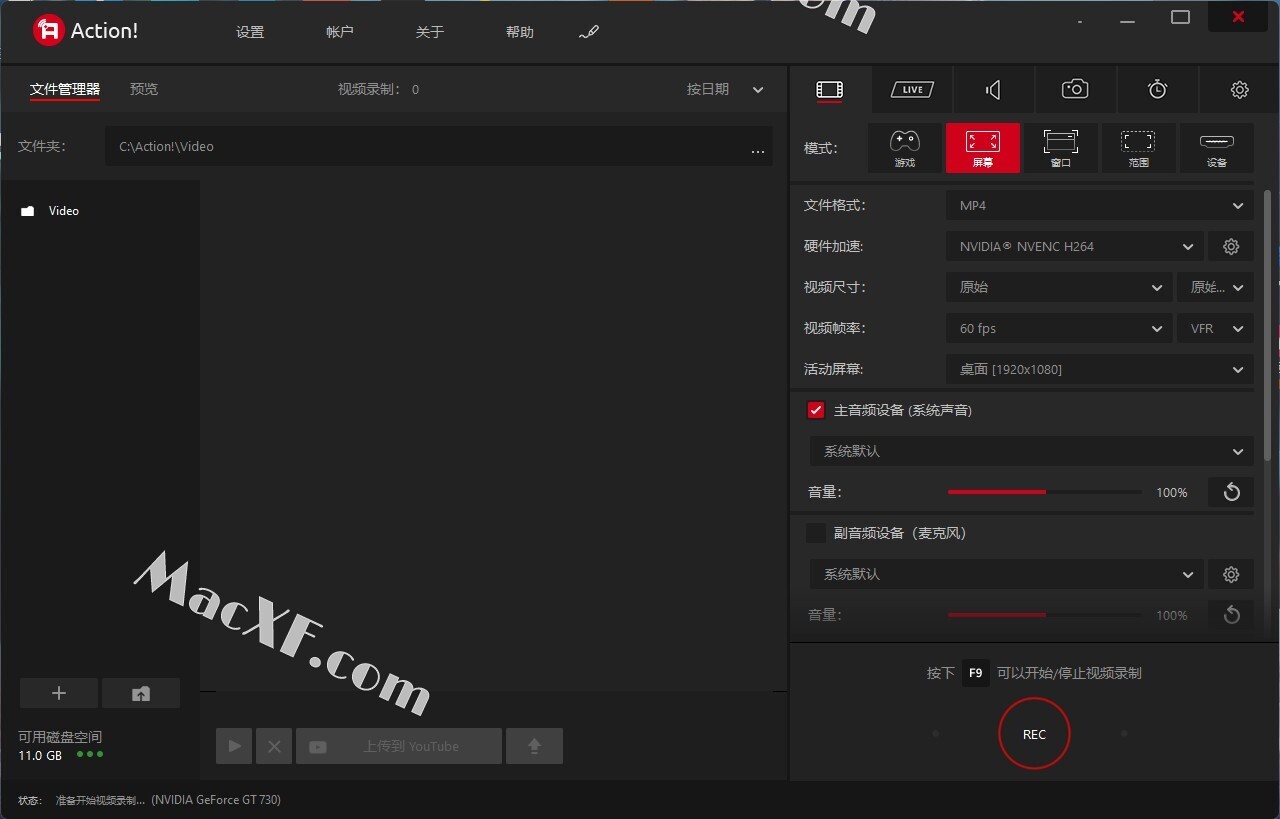
Task: Start recording with the REC button
Action: 1034,734
